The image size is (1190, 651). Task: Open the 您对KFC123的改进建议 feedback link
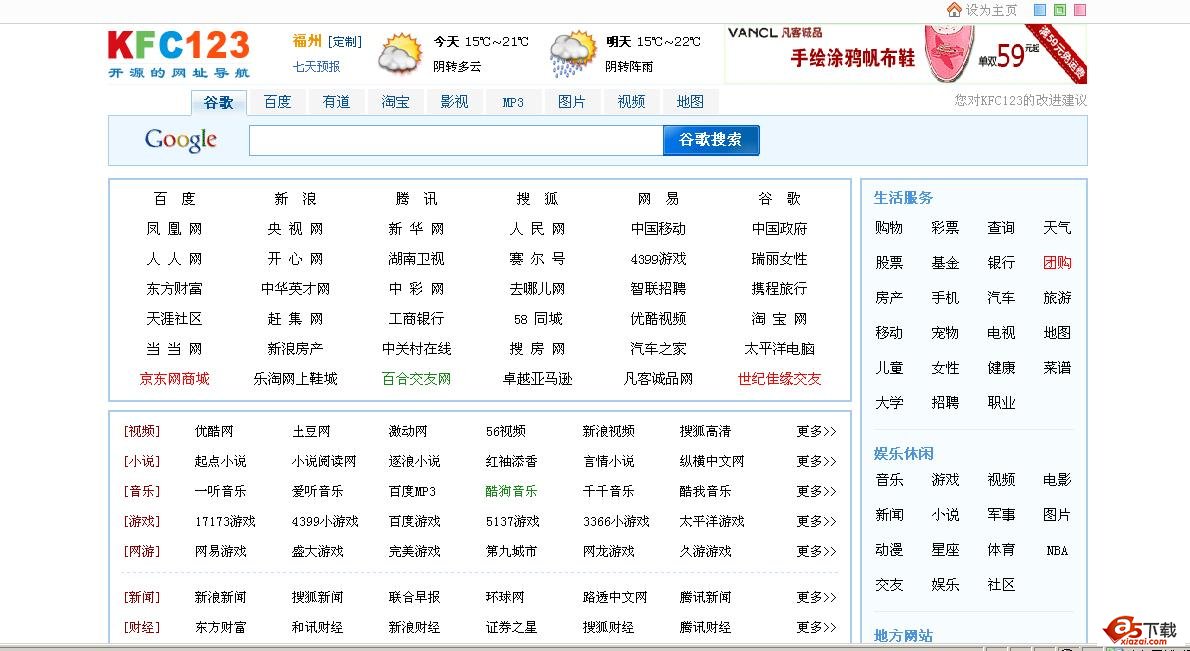click(x=1021, y=100)
